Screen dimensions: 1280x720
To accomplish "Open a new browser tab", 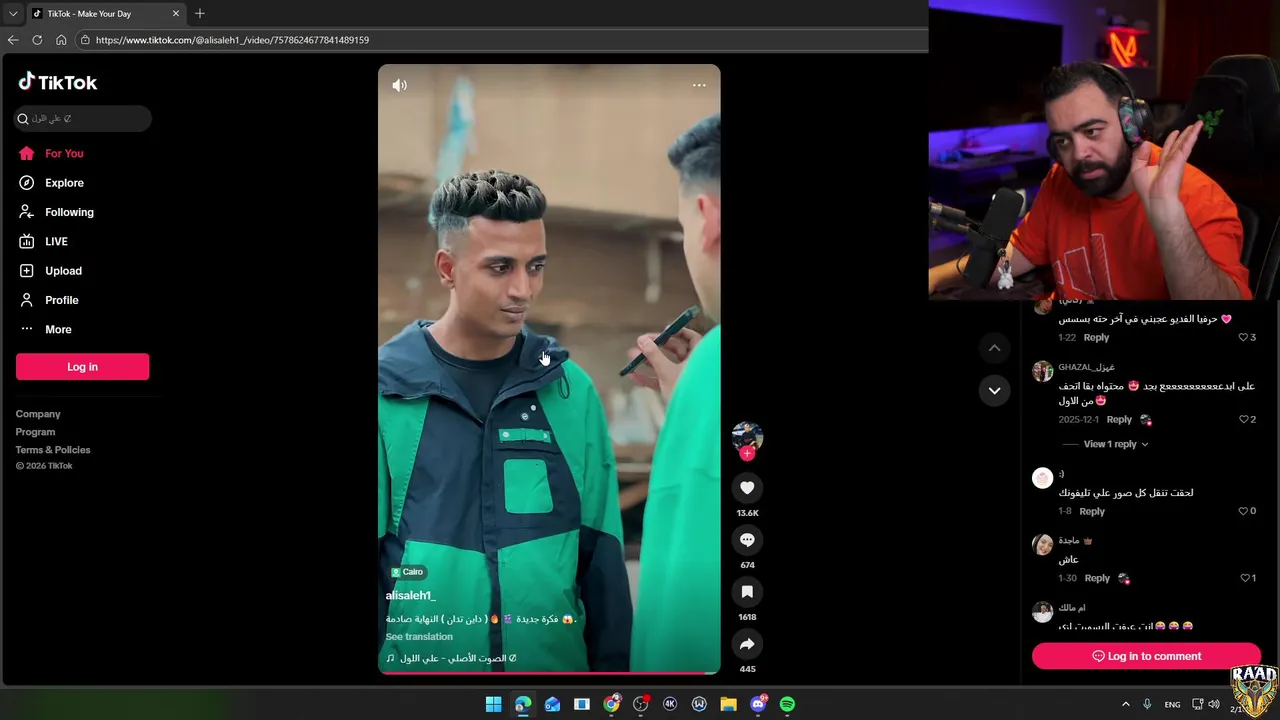I will click(200, 13).
